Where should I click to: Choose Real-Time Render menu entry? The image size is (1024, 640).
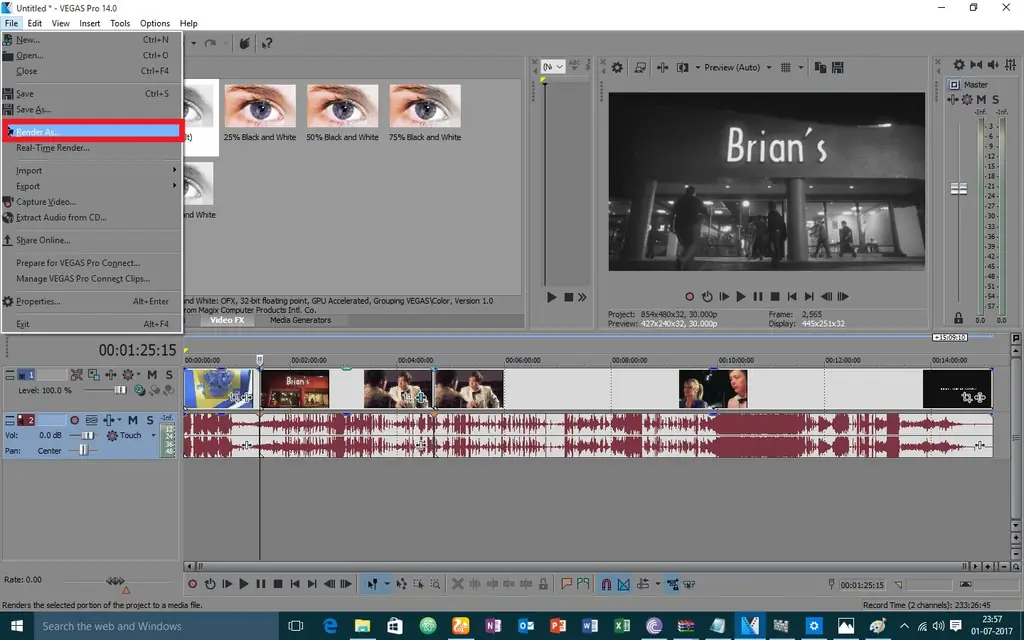coord(91,148)
